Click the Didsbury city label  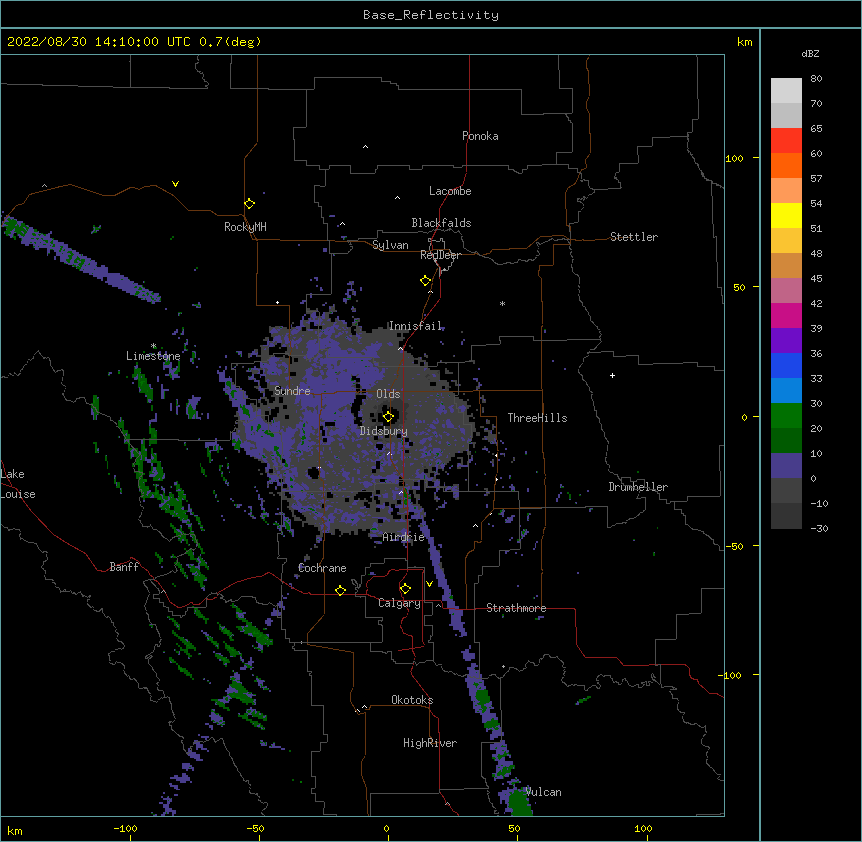pos(384,431)
